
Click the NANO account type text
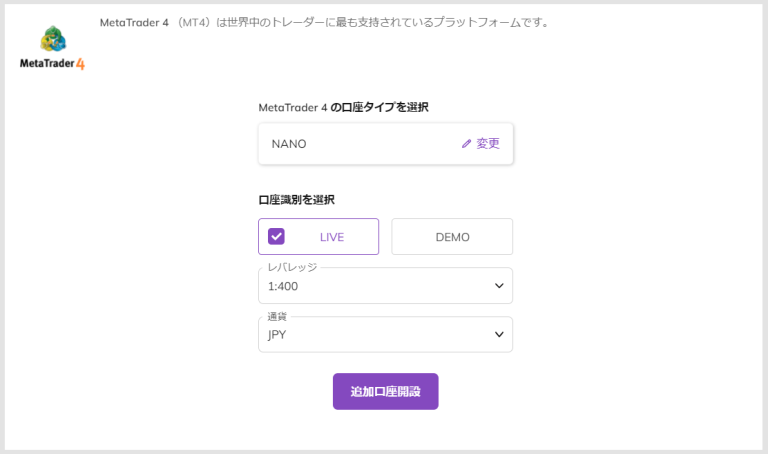point(289,144)
